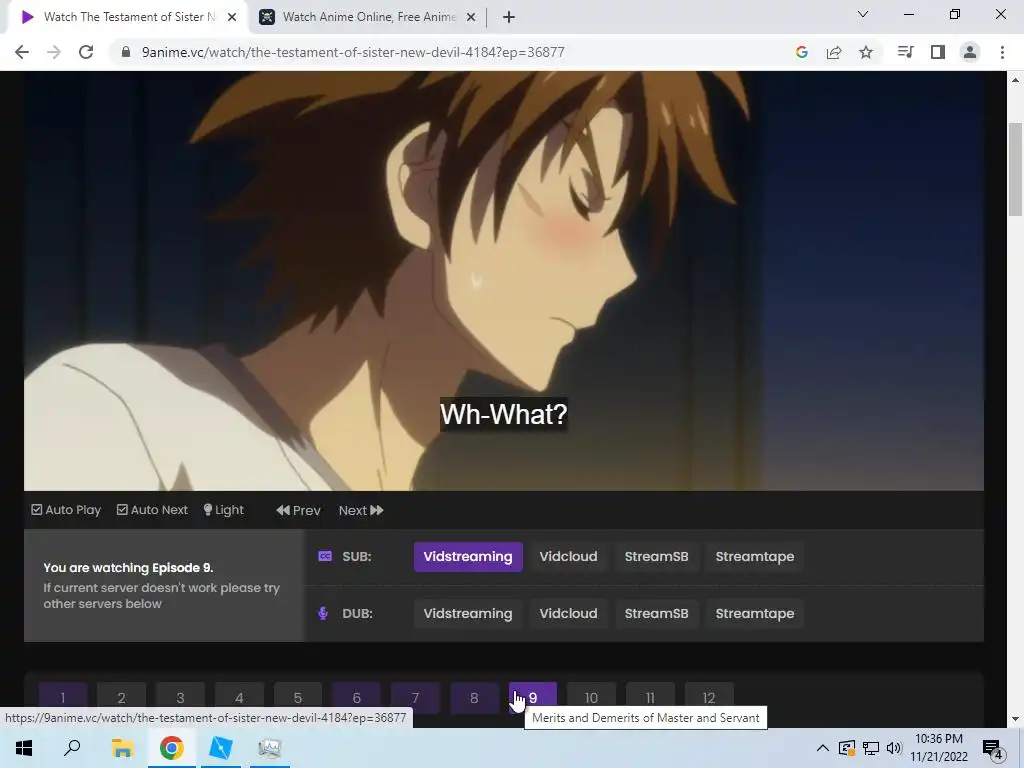The image size is (1024, 768).
Task: Toggle the Auto Next checkbox
Action: tap(152, 510)
